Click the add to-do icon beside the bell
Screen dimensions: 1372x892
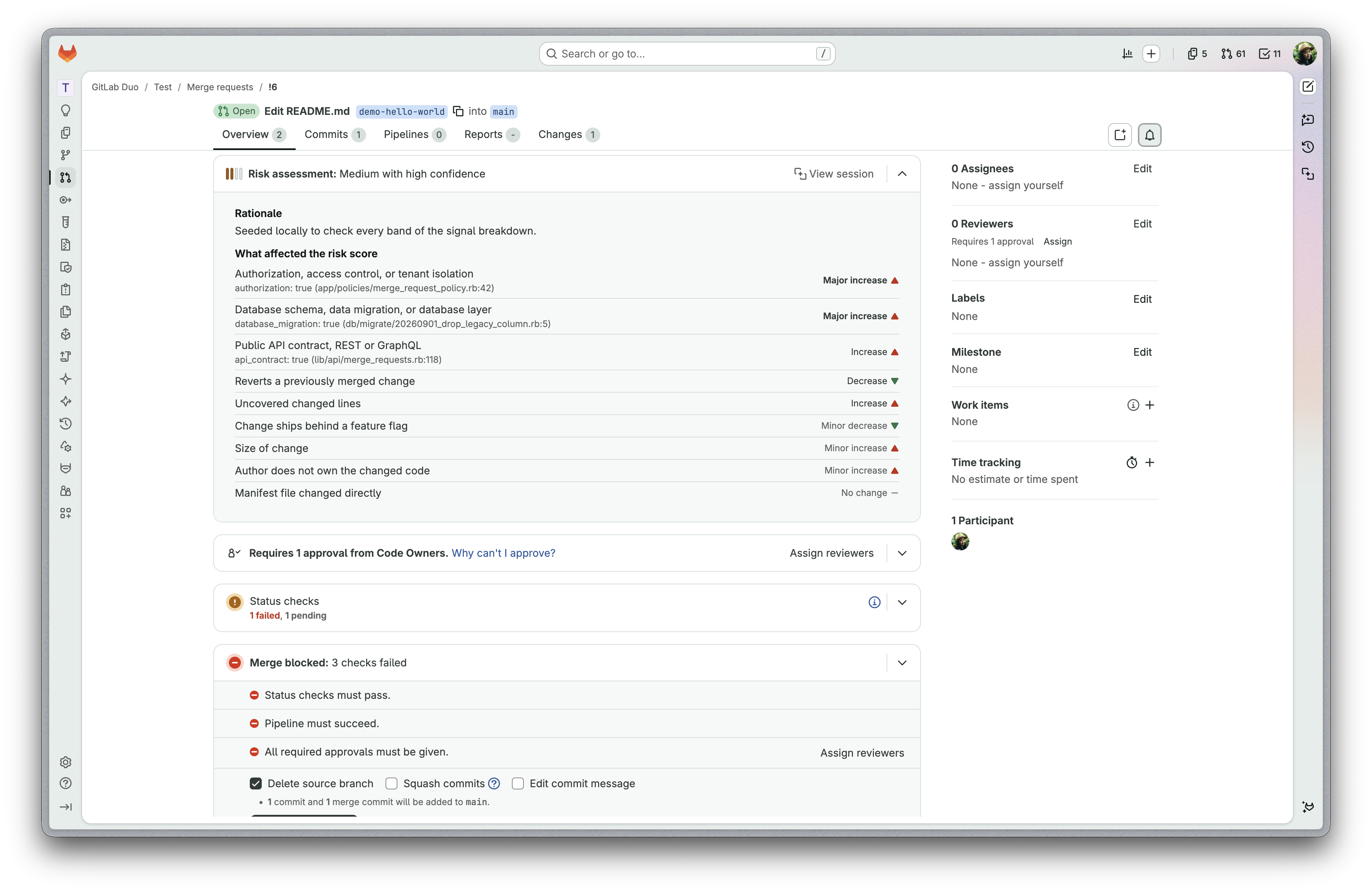point(1120,135)
